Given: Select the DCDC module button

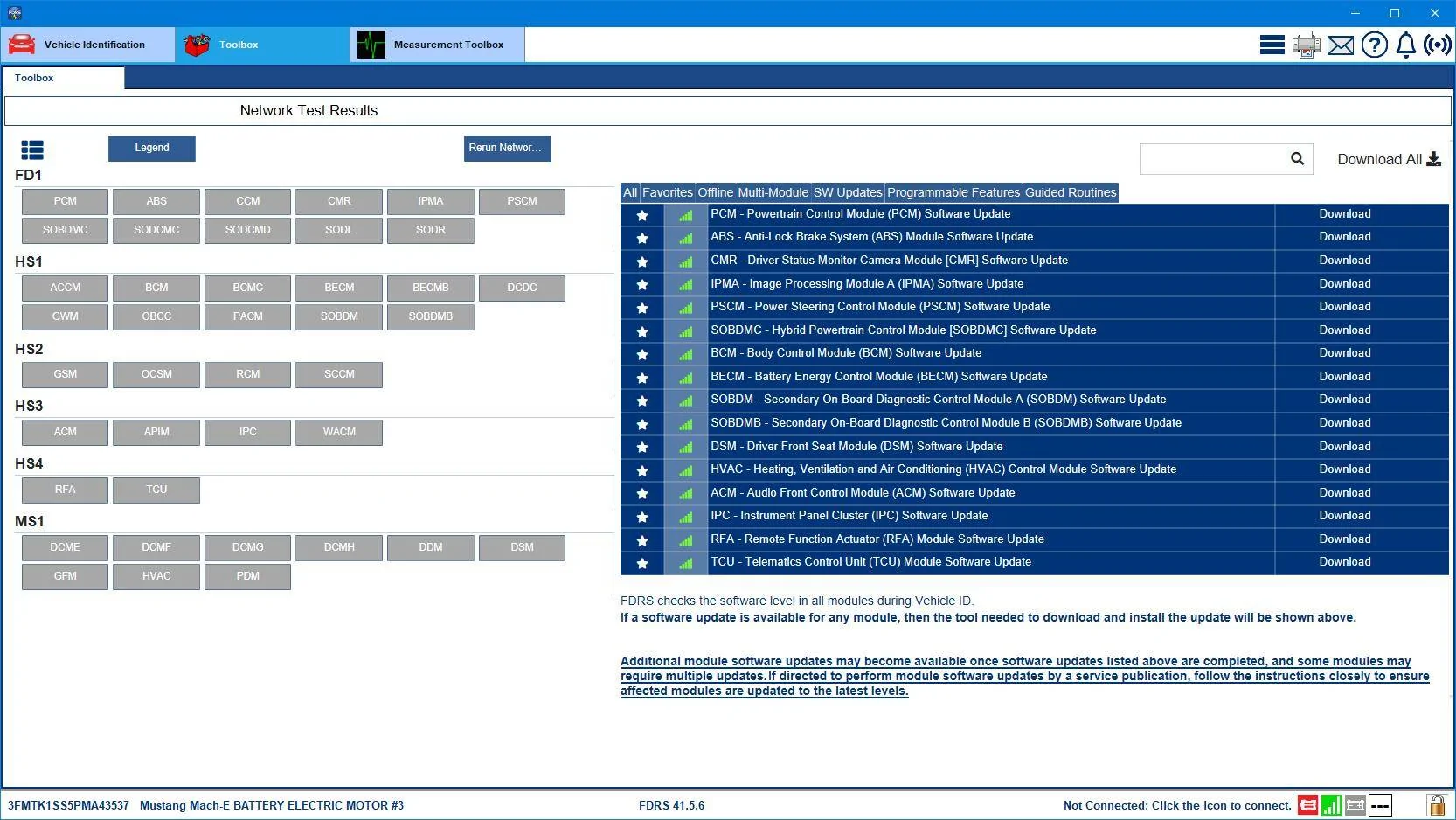Looking at the screenshot, I should pyautogui.click(x=522, y=288).
